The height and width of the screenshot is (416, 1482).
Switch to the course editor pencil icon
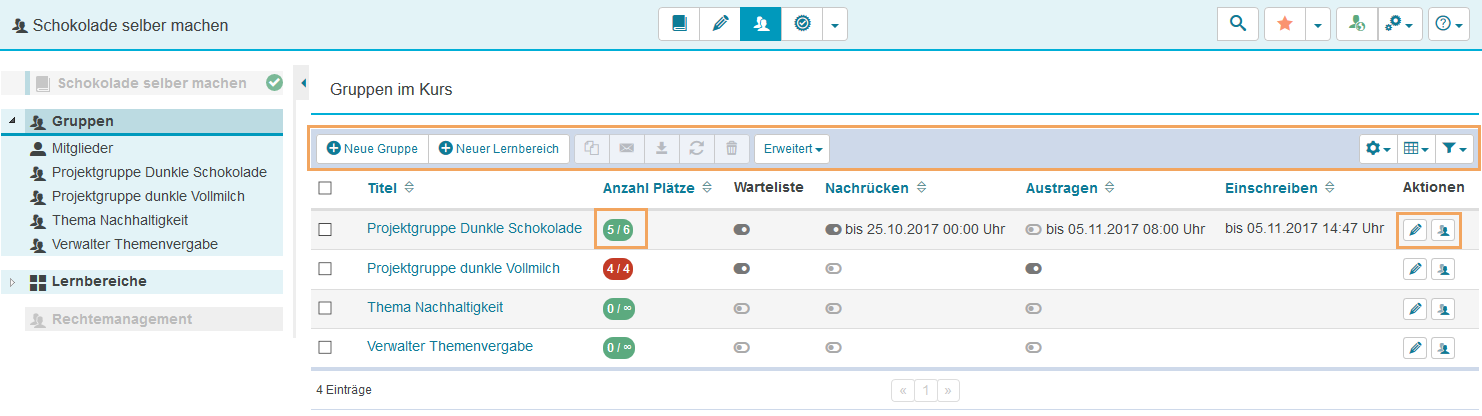[x=720, y=24]
